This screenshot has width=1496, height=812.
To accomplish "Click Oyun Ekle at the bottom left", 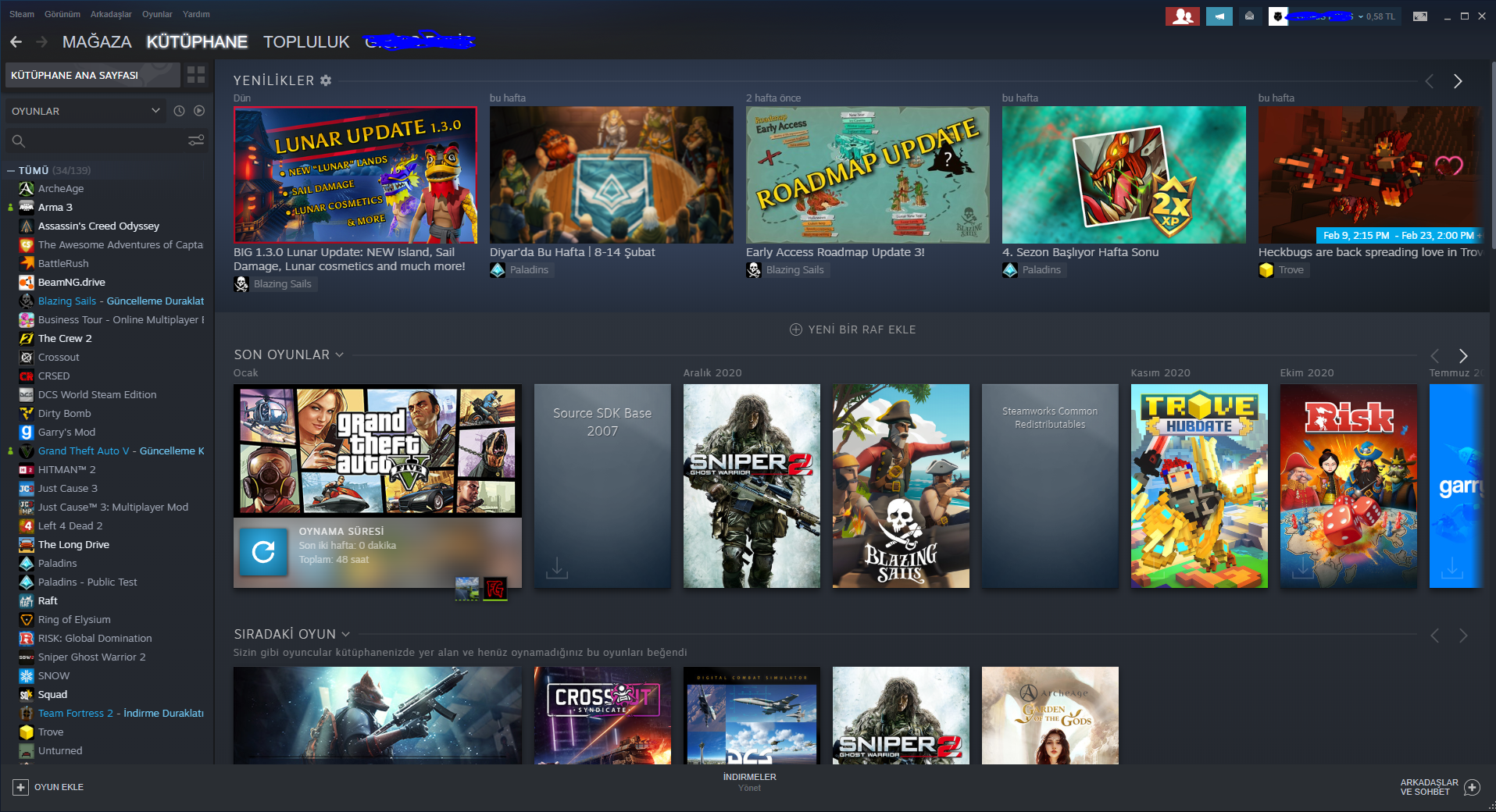I will point(59,787).
